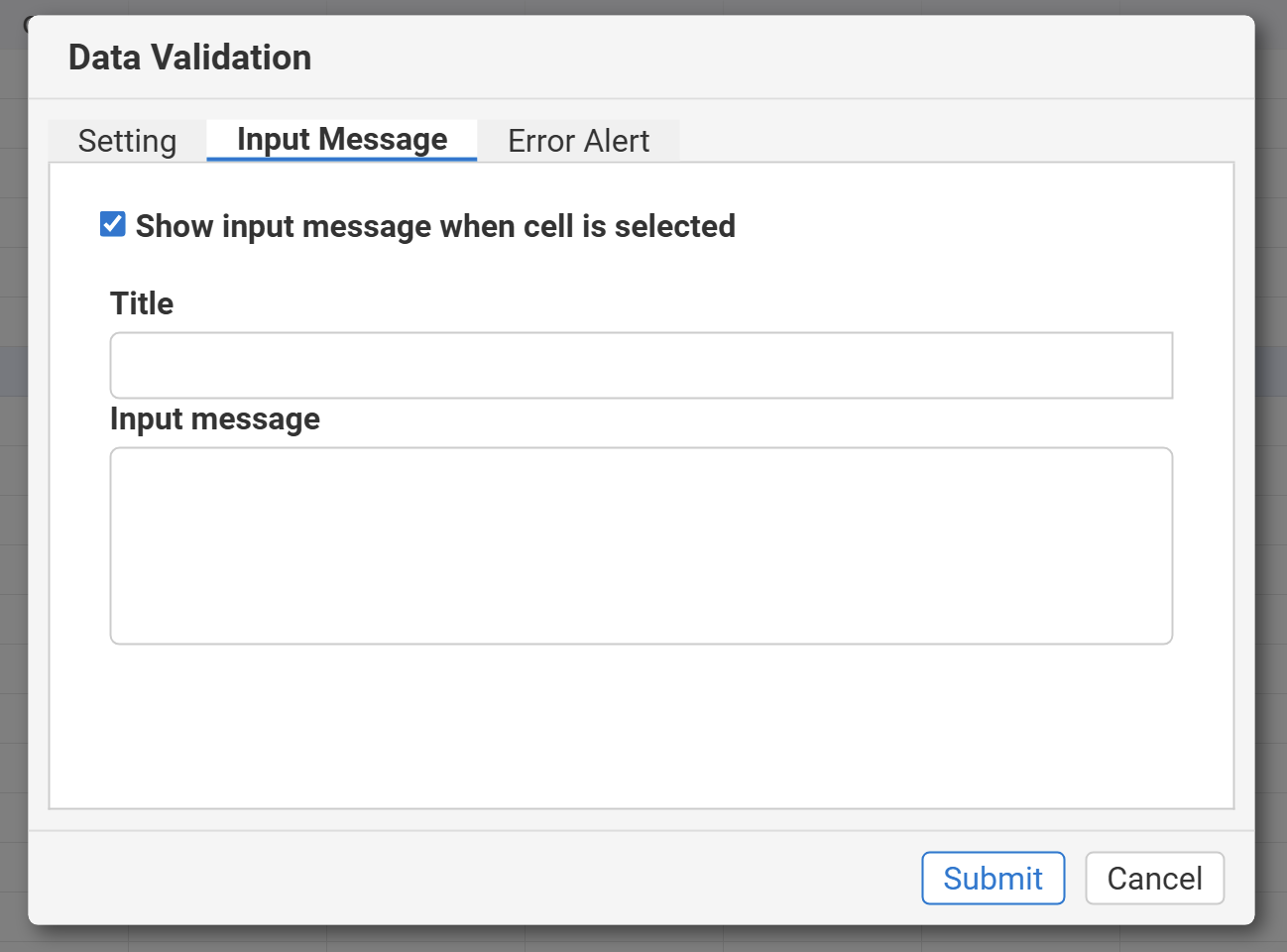
Task: Activate the Error Alert settings tab
Action: pos(578,141)
